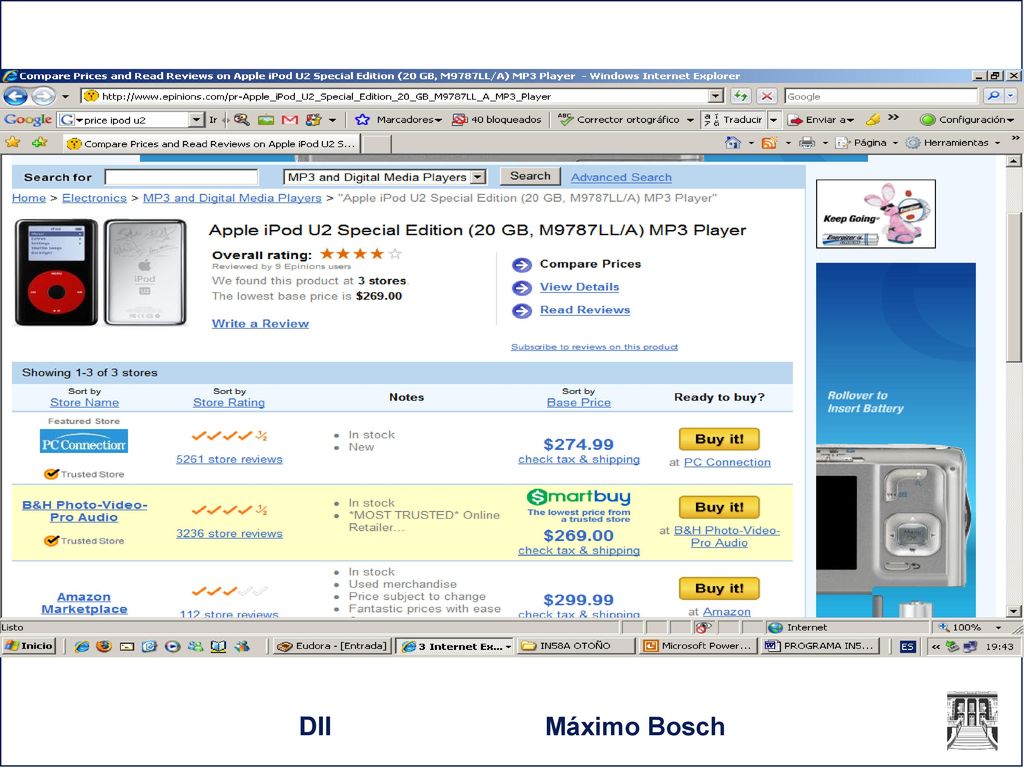Click the Home icon in the command bar

(733, 142)
